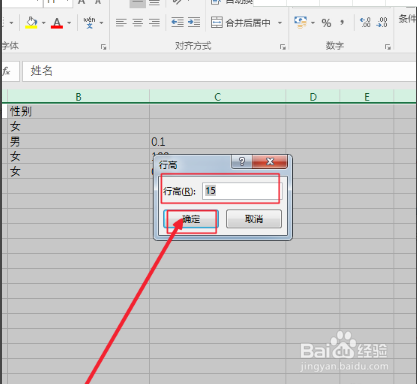Image resolution: width=417 pixels, height=384 pixels.
Task: Open the 对齐方式 group dialog launcher
Action: [283, 47]
